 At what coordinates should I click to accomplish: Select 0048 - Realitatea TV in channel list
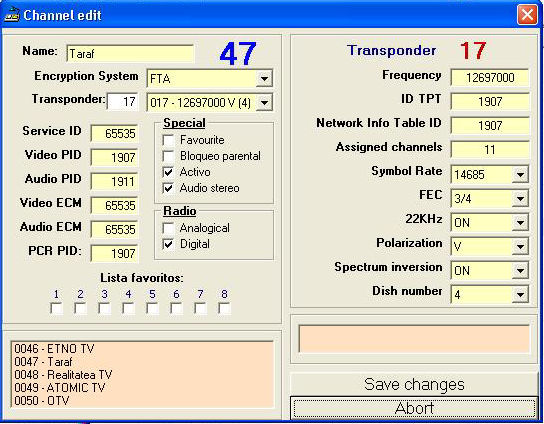tap(63, 375)
